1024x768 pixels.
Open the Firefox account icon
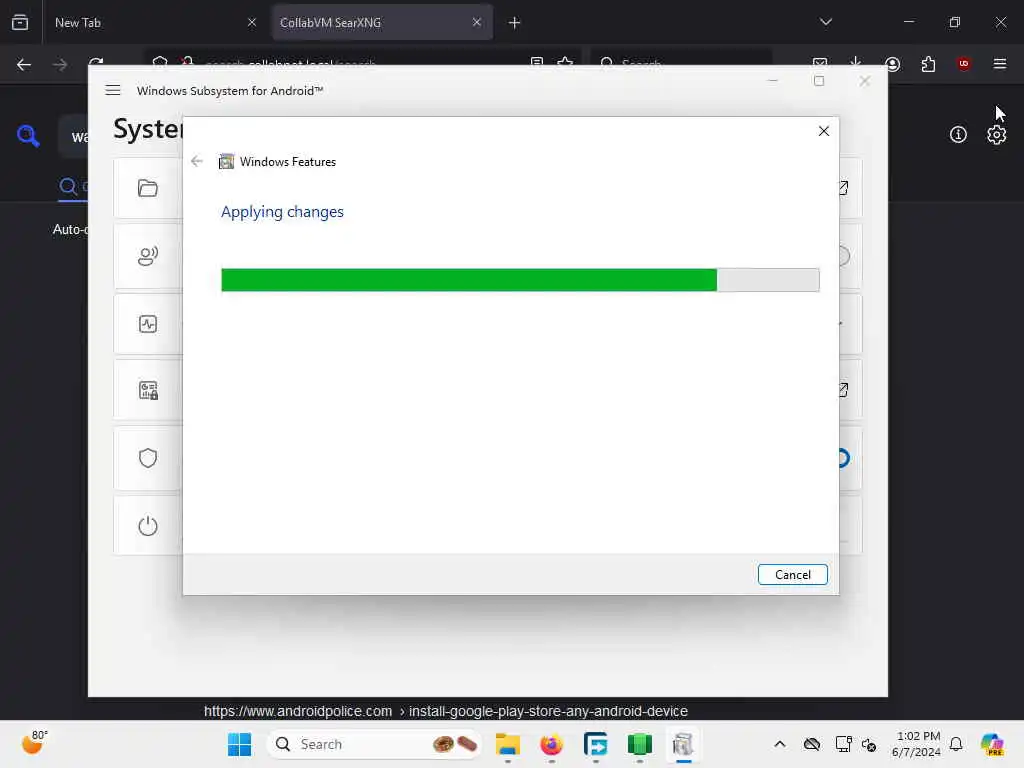(x=892, y=64)
